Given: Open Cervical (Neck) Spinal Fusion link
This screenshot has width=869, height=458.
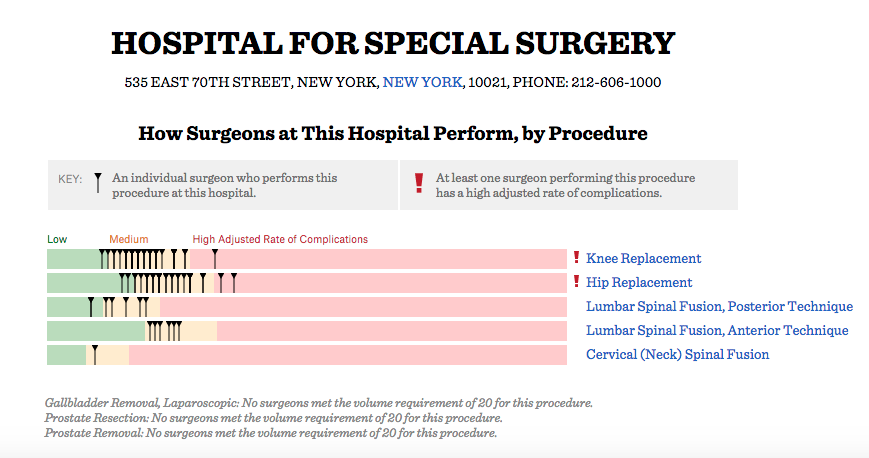Looking at the screenshot, I should click(x=677, y=354).
